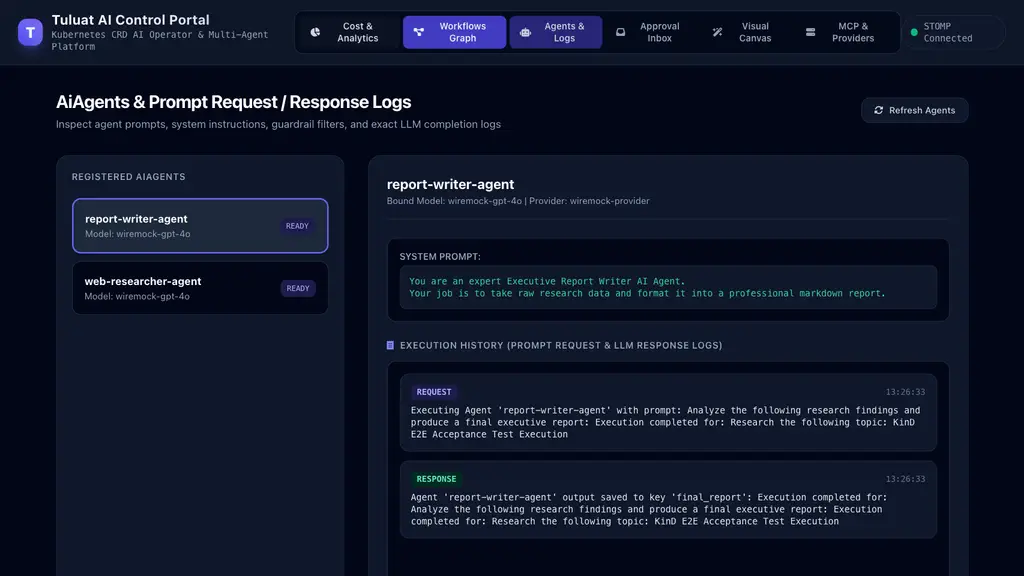Go to the Approval Inbox tab

click(650, 32)
